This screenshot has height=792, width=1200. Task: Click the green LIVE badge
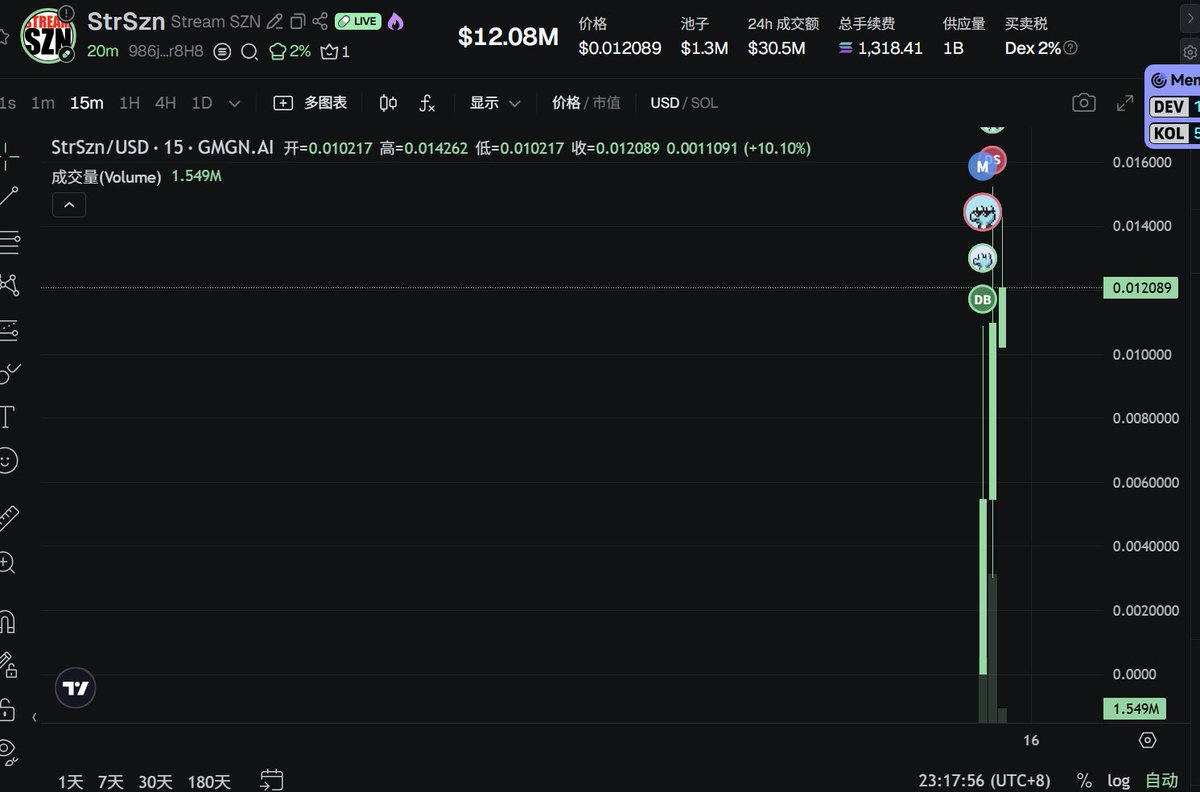(357, 21)
